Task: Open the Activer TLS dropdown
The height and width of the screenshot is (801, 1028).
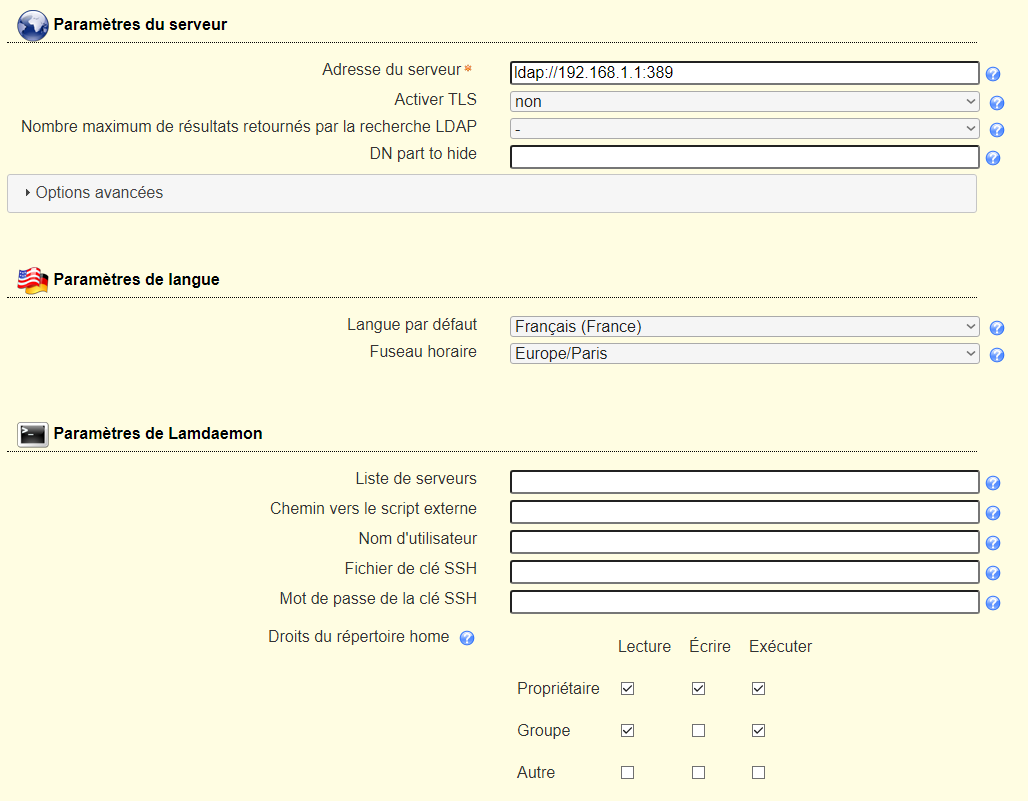Action: click(744, 101)
